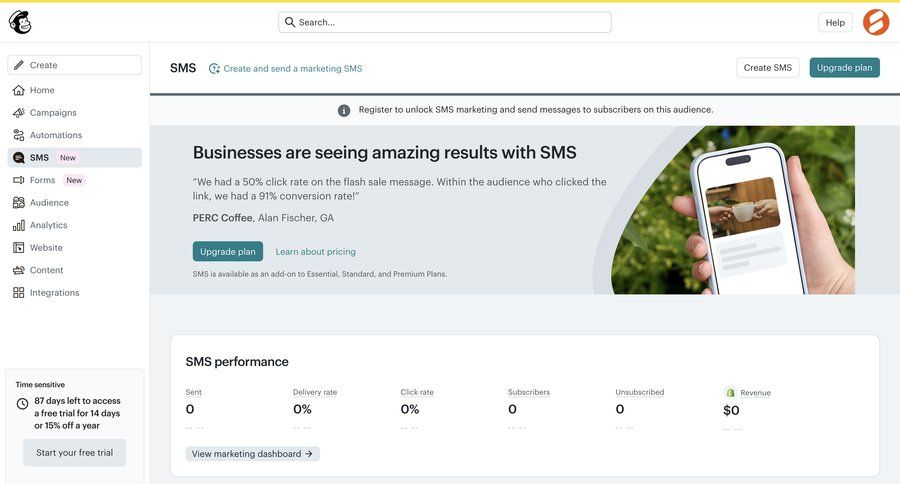Image resolution: width=900 pixels, height=484 pixels.
Task: Click the Create pencil icon
Action: (x=19, y=65)
